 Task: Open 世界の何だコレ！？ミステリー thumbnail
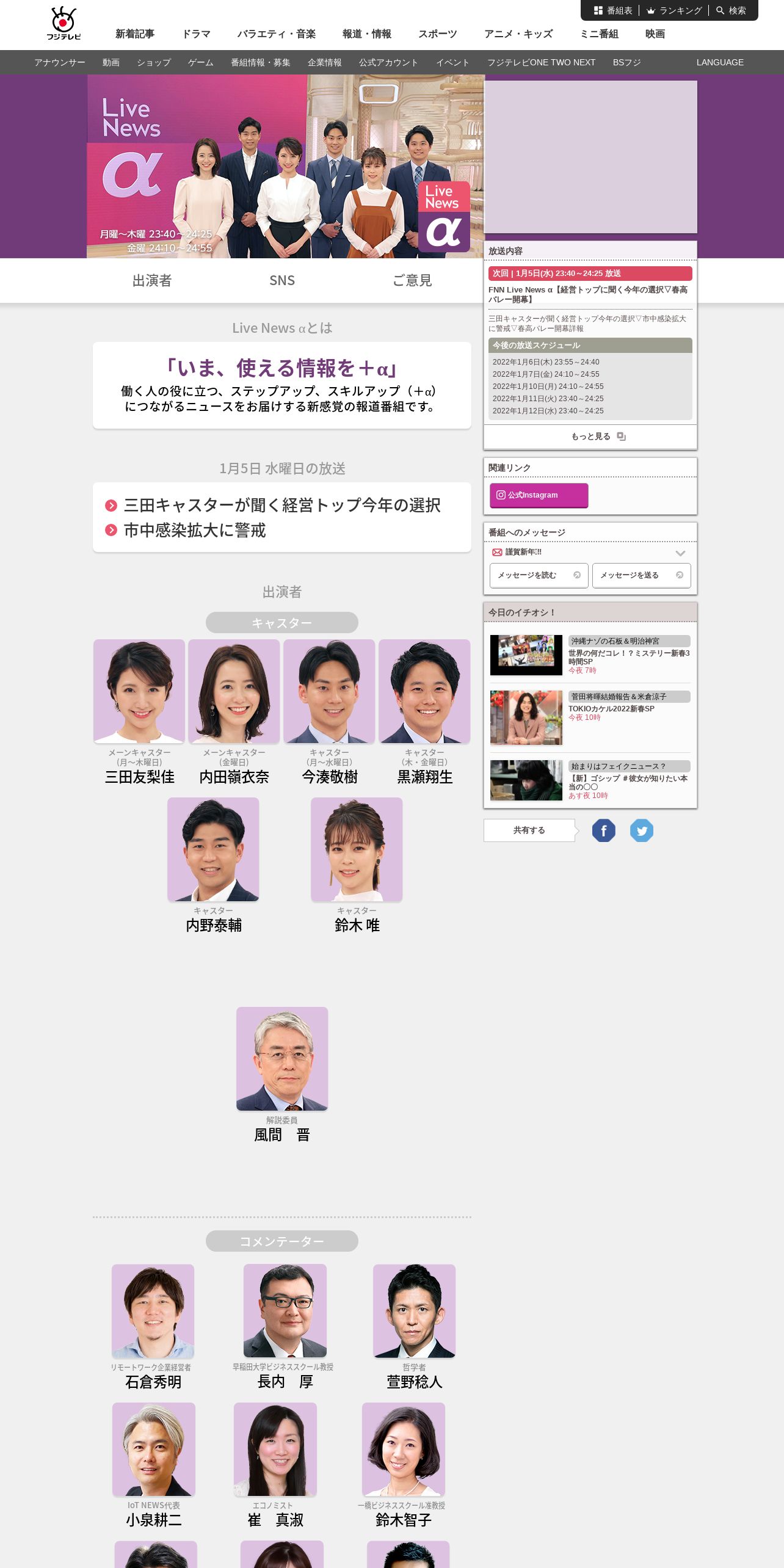point(526,655)
